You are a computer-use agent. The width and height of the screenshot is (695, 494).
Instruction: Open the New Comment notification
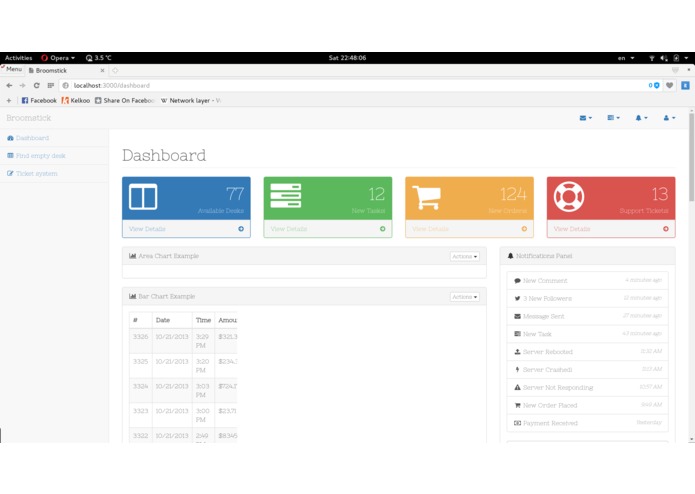pyautogui.click(x=587, y=280)
